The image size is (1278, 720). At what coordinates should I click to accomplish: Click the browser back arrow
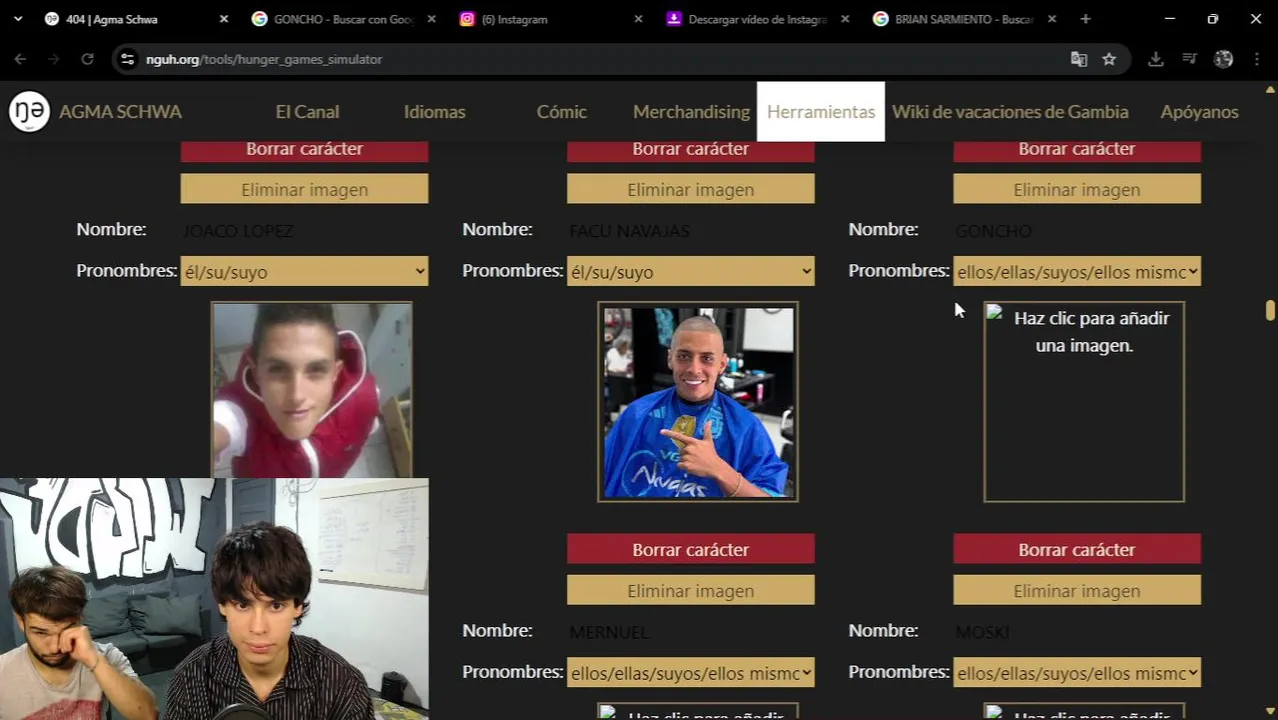point(20,59)
